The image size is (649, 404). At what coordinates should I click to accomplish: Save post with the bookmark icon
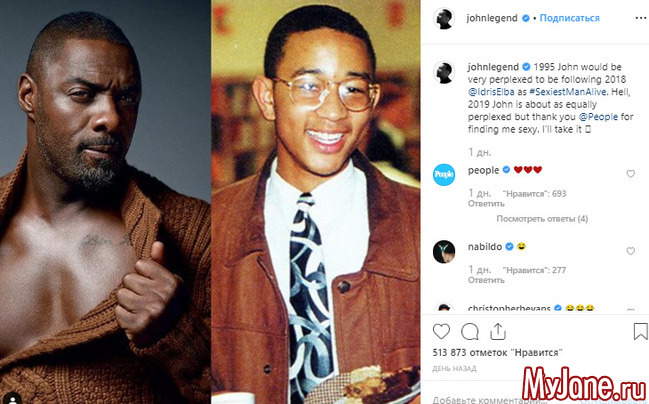click(640, 331)
